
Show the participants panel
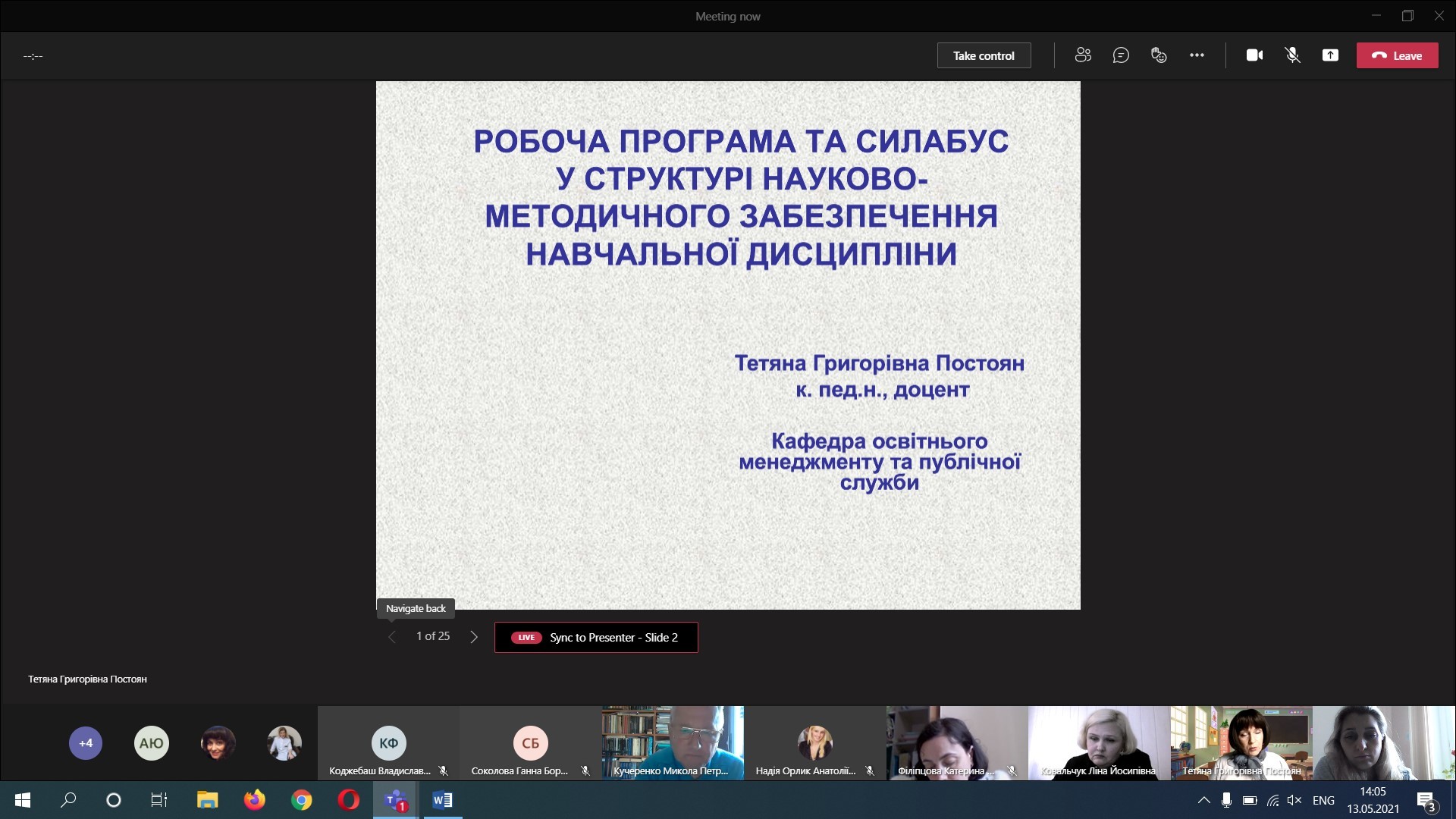click(1083, 55)
